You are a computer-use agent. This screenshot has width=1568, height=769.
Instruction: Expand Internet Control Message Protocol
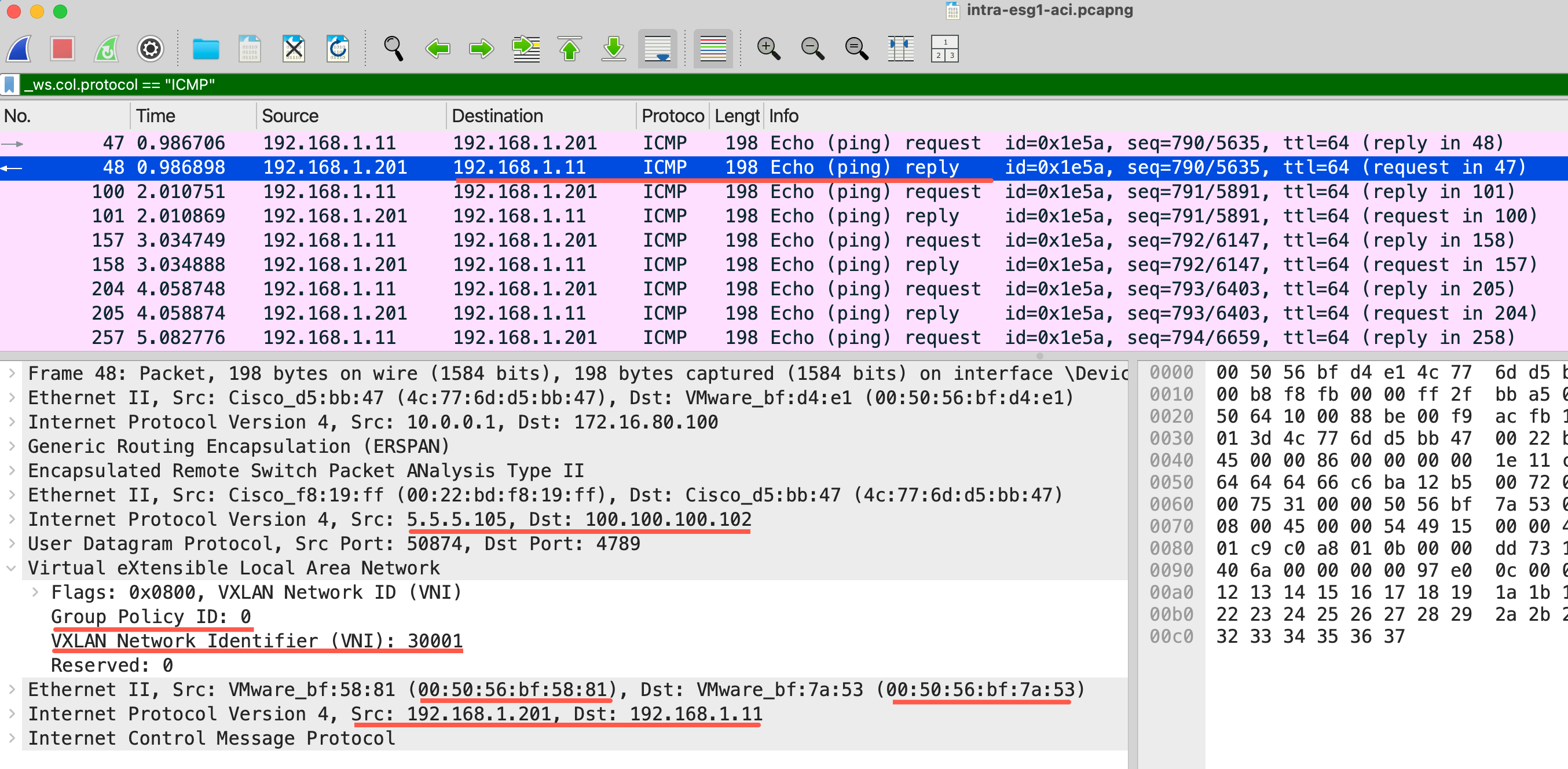[12, 738]
